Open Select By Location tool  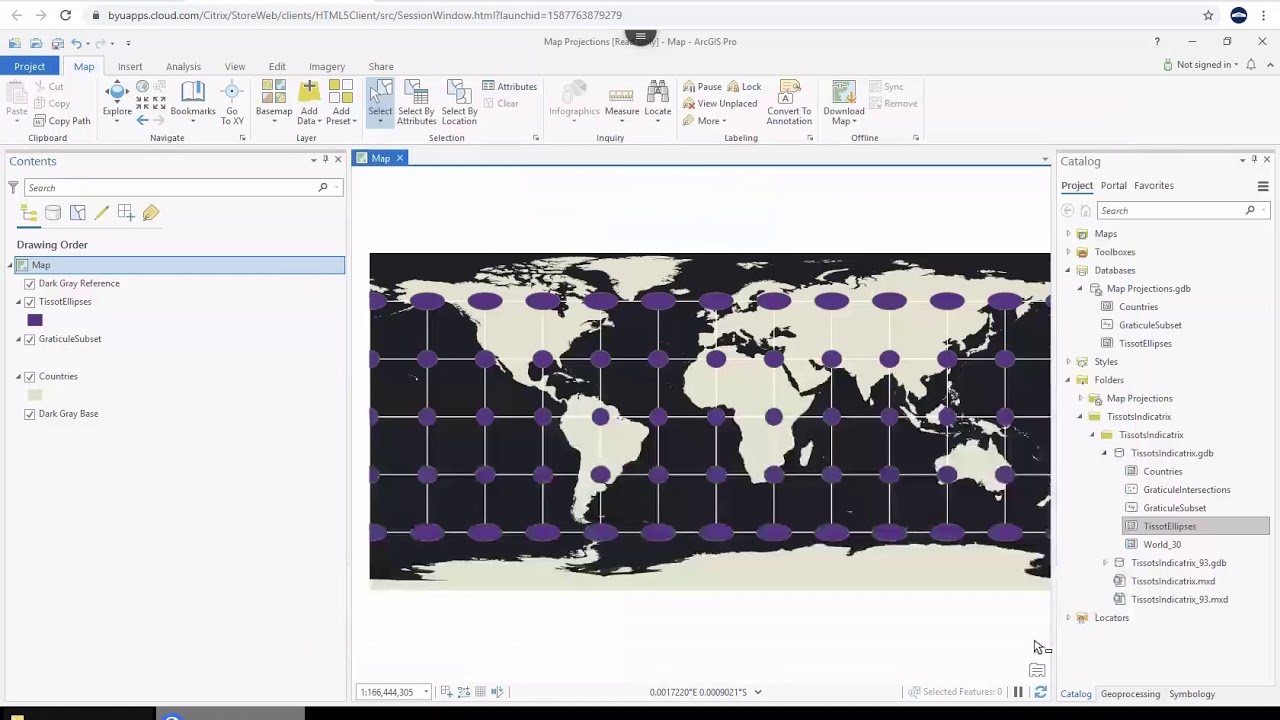pyautogui.click(x=459, y=102)
